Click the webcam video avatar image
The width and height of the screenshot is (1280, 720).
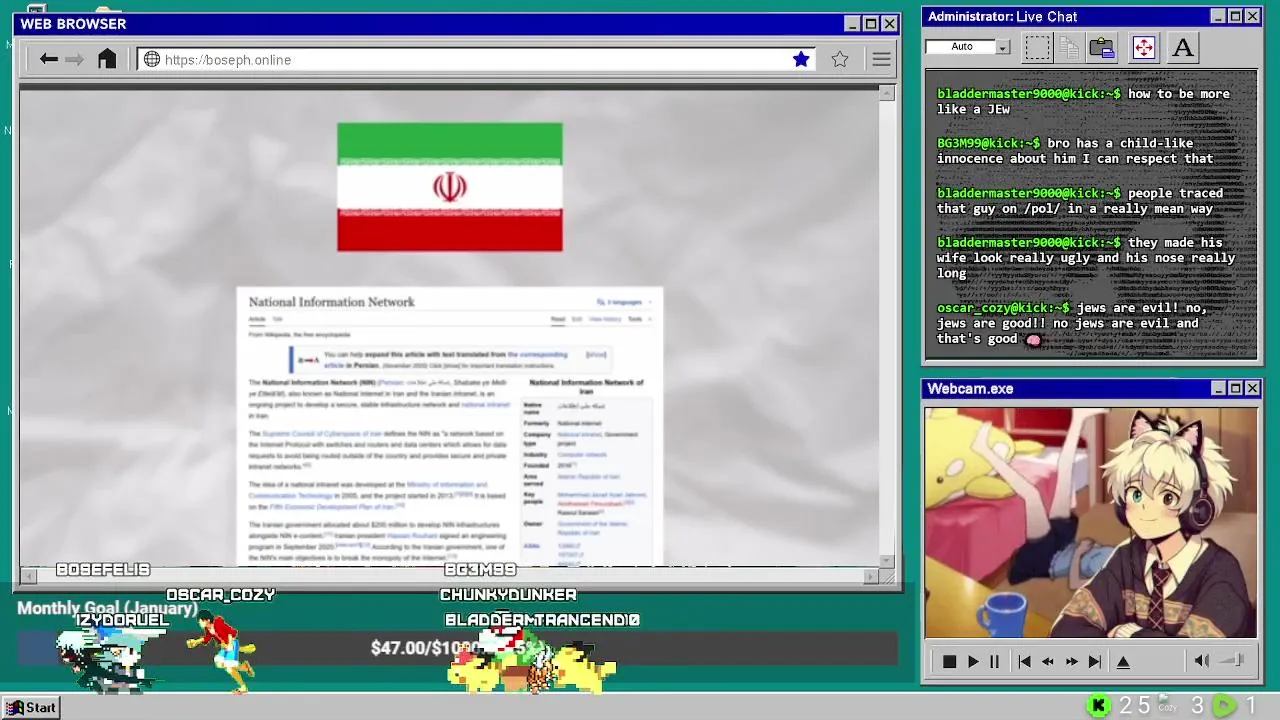(1091, 522)
